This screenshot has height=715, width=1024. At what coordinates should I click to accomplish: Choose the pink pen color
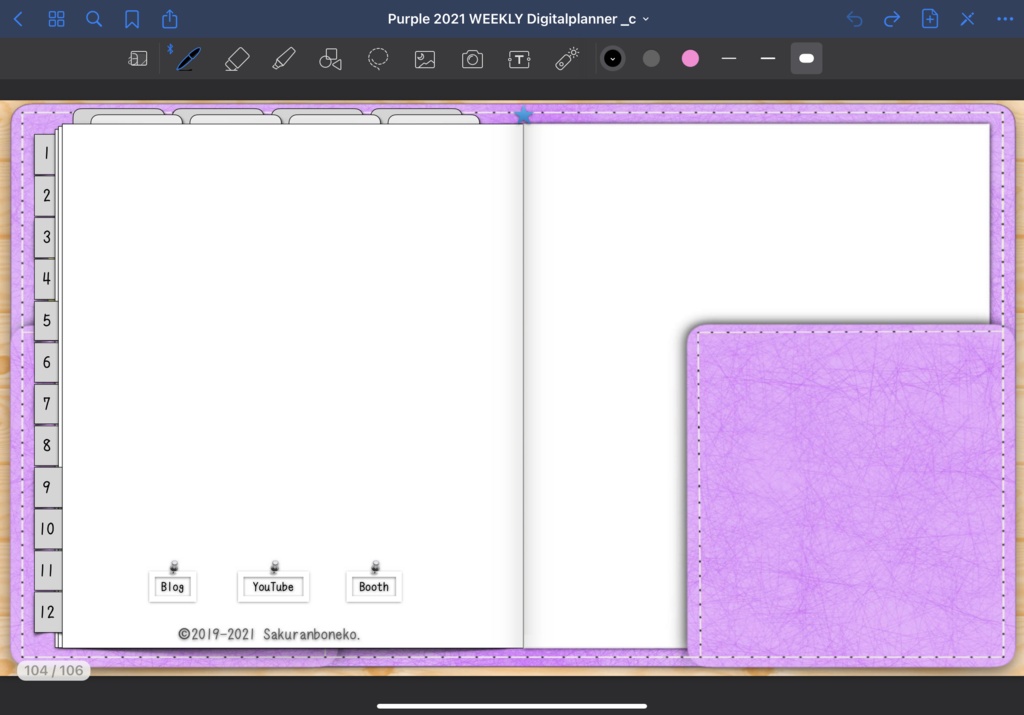tap(690, 59)
